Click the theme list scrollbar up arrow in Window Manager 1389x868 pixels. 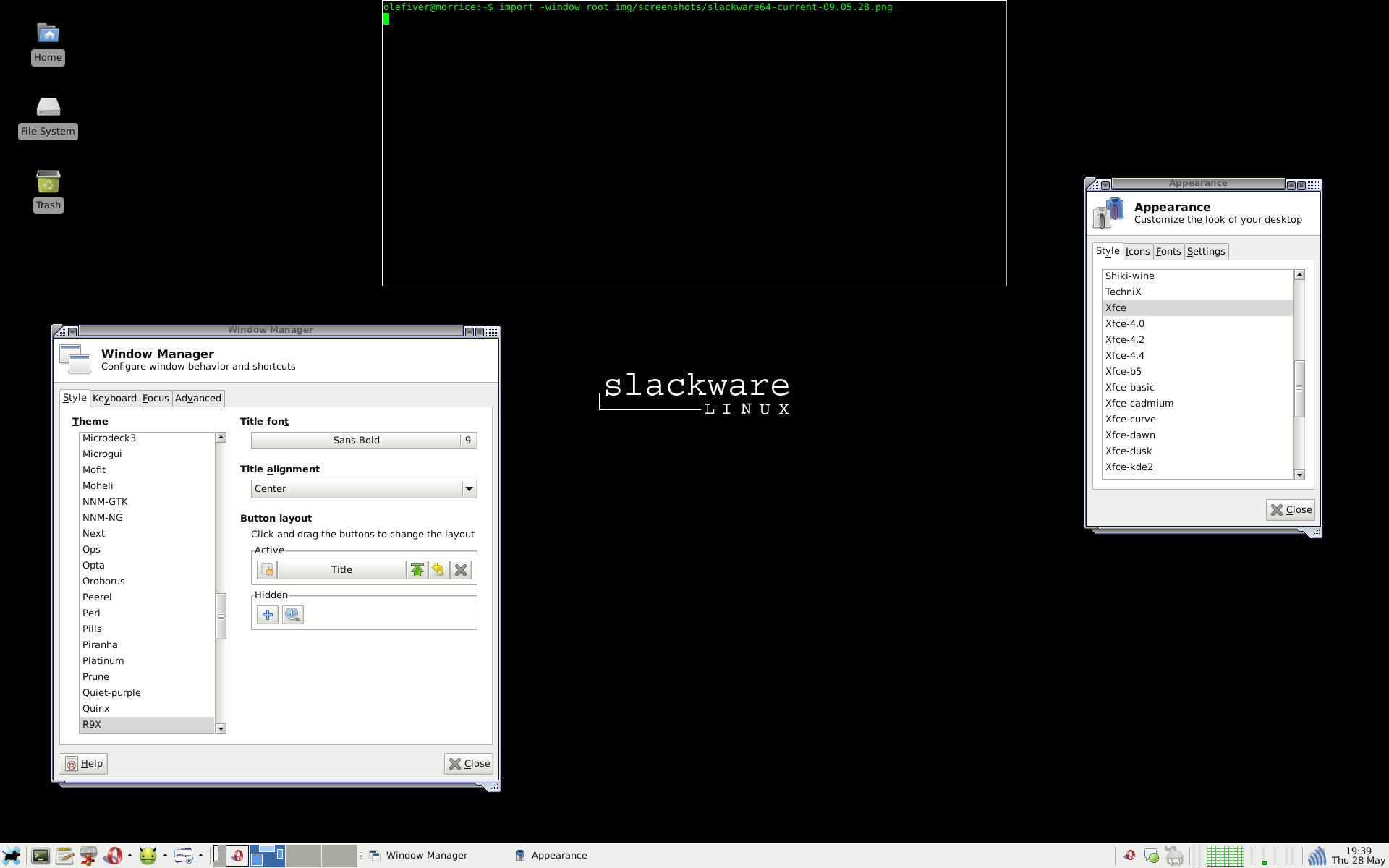[221, 438]
